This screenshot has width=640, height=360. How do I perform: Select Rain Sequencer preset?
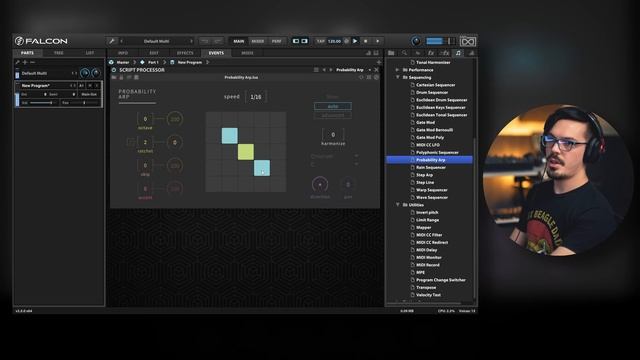431,167
